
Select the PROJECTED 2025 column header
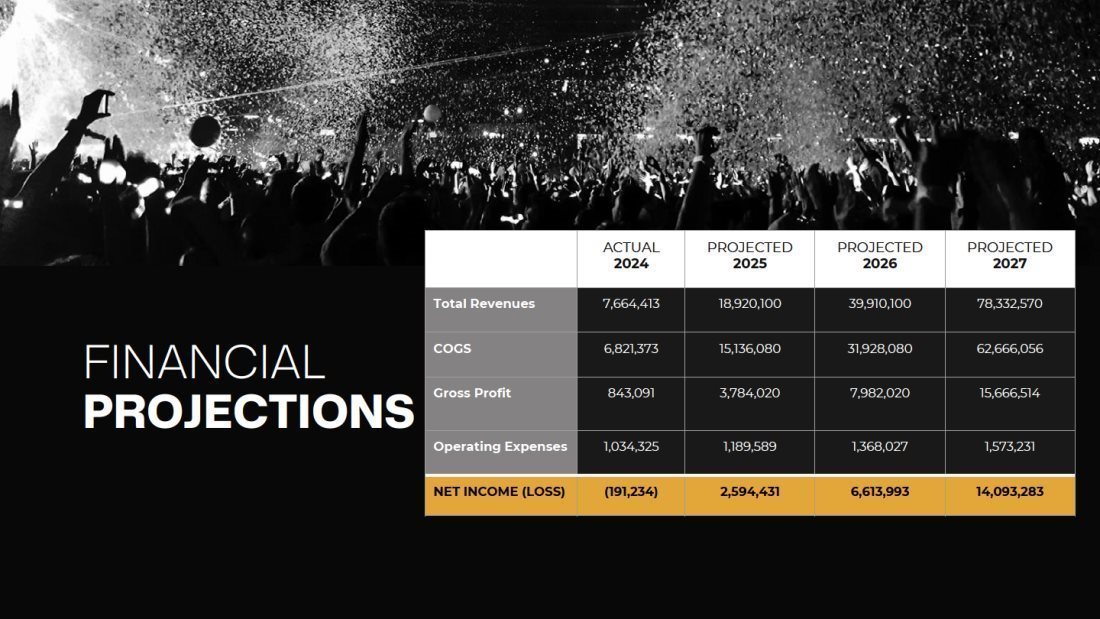749,258
